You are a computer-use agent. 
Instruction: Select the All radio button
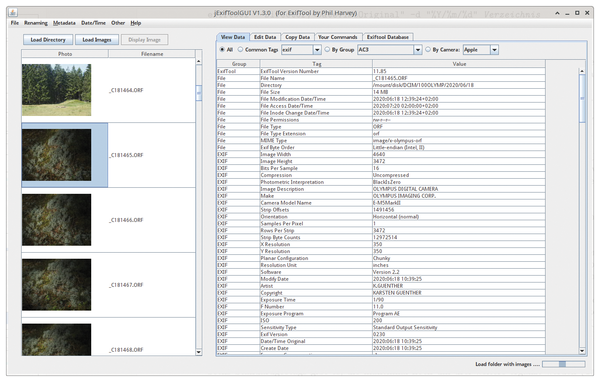tap(222, 49)
